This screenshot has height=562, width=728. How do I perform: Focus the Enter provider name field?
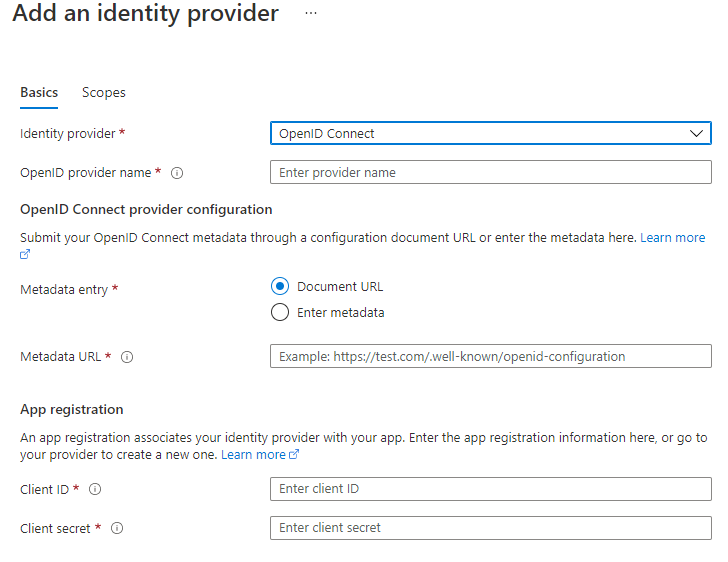tap(490, 173)
